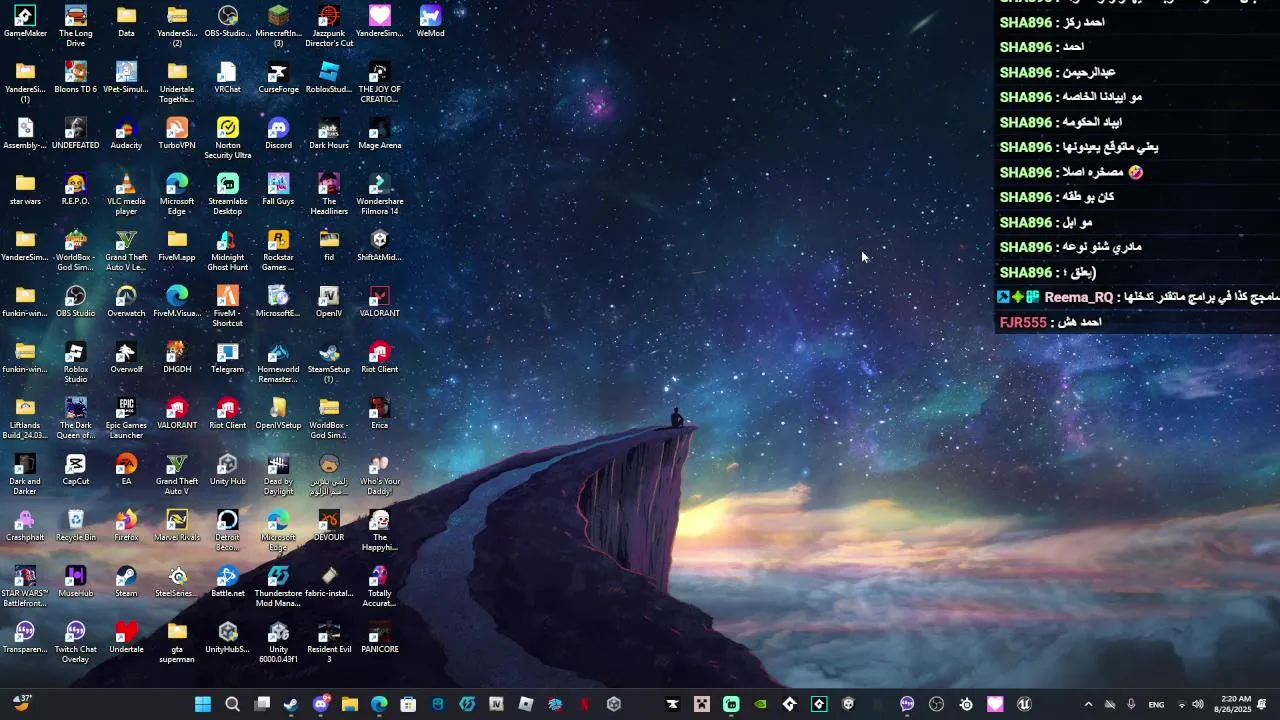Launch Dark Hours from desktop
The image size is (1280, 720).
click(329, 133)
